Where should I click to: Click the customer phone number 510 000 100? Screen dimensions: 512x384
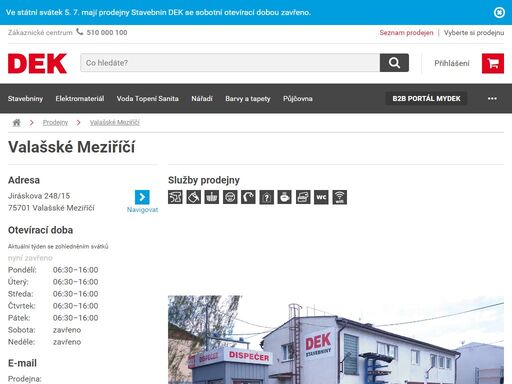coord(107,33)
